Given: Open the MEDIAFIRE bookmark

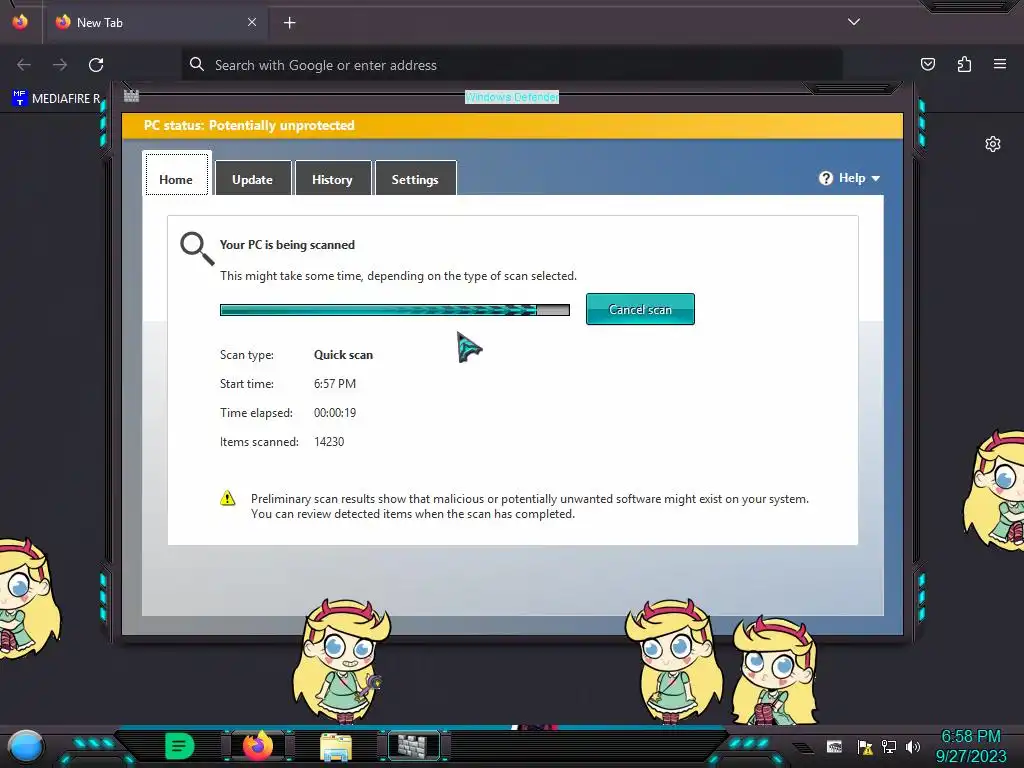Looking at the screenshot, I should tap(57, 98).
